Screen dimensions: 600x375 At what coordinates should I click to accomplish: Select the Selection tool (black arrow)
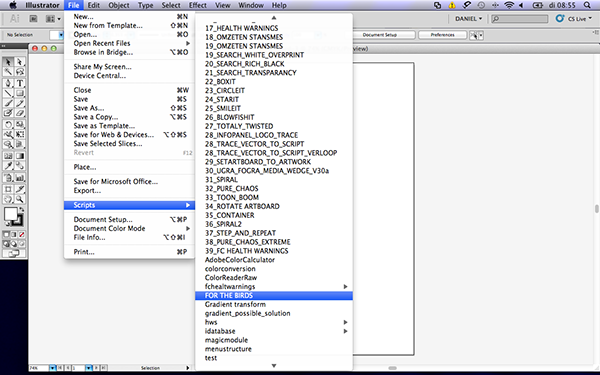8,62
